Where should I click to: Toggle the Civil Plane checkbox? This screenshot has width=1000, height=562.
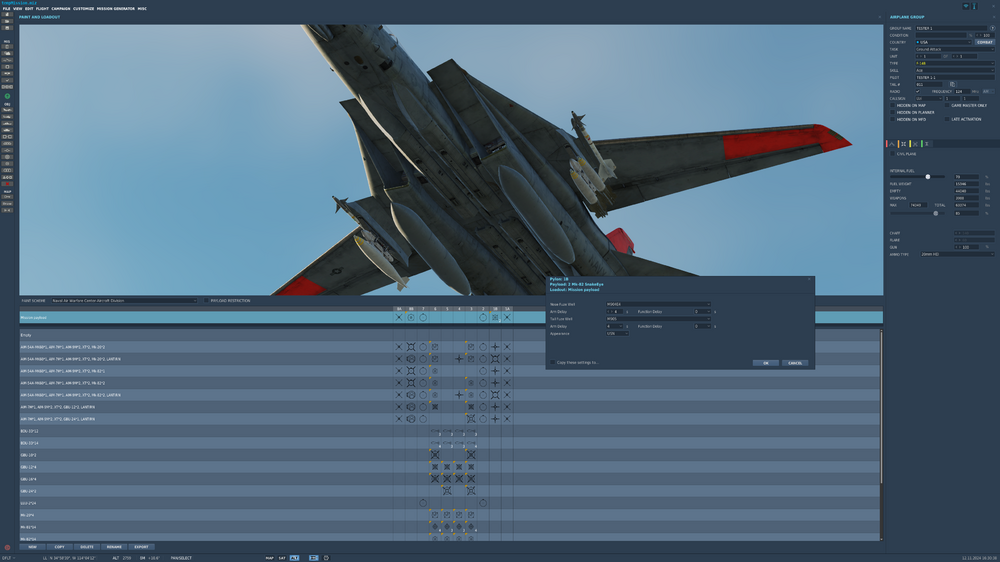click(893, 154)
